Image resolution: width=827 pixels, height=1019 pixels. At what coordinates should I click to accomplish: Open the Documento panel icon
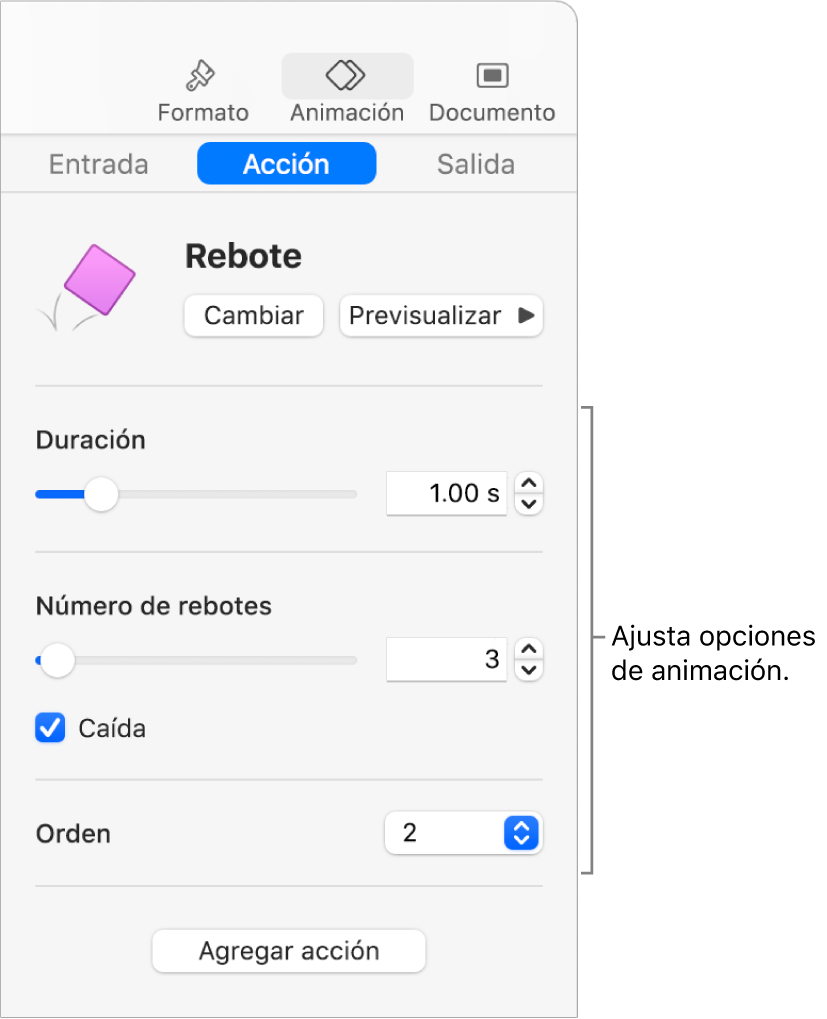point(492,75)
